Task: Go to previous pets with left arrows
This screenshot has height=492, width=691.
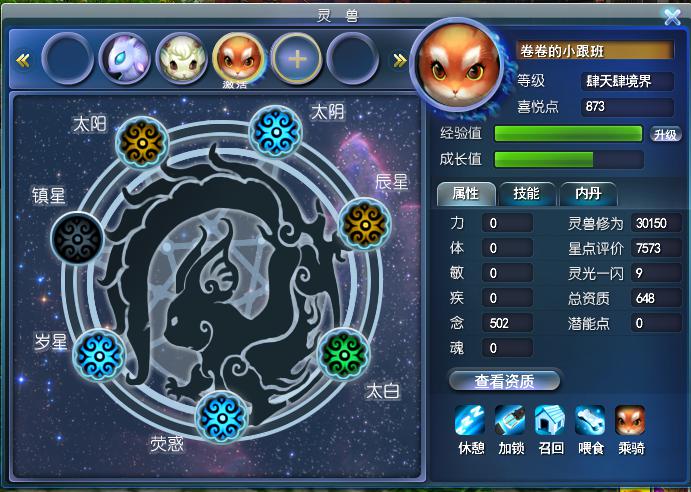Action: [23, 60]
